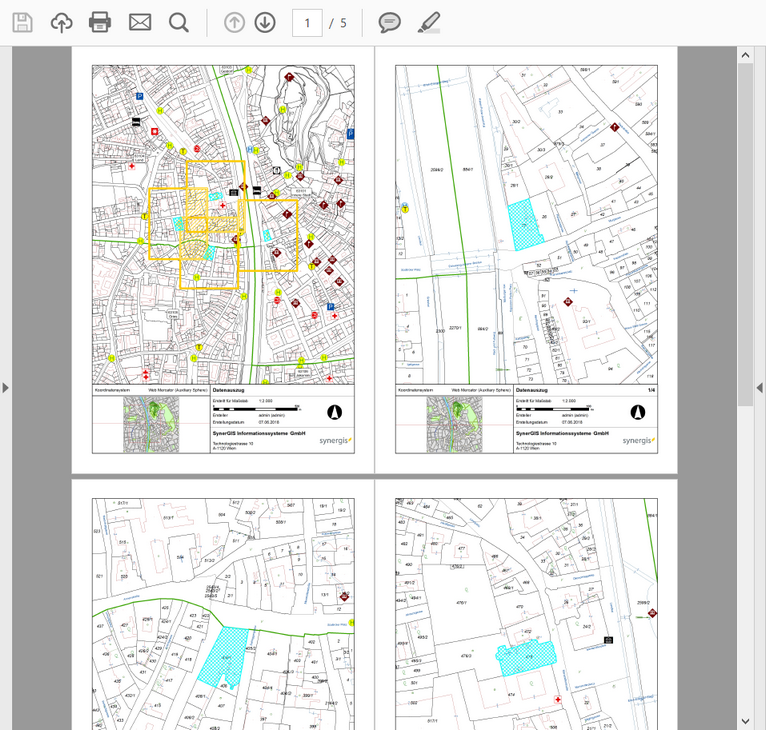766x730 pixels.
Task: Click the overview map on page one
Action: 151,425
